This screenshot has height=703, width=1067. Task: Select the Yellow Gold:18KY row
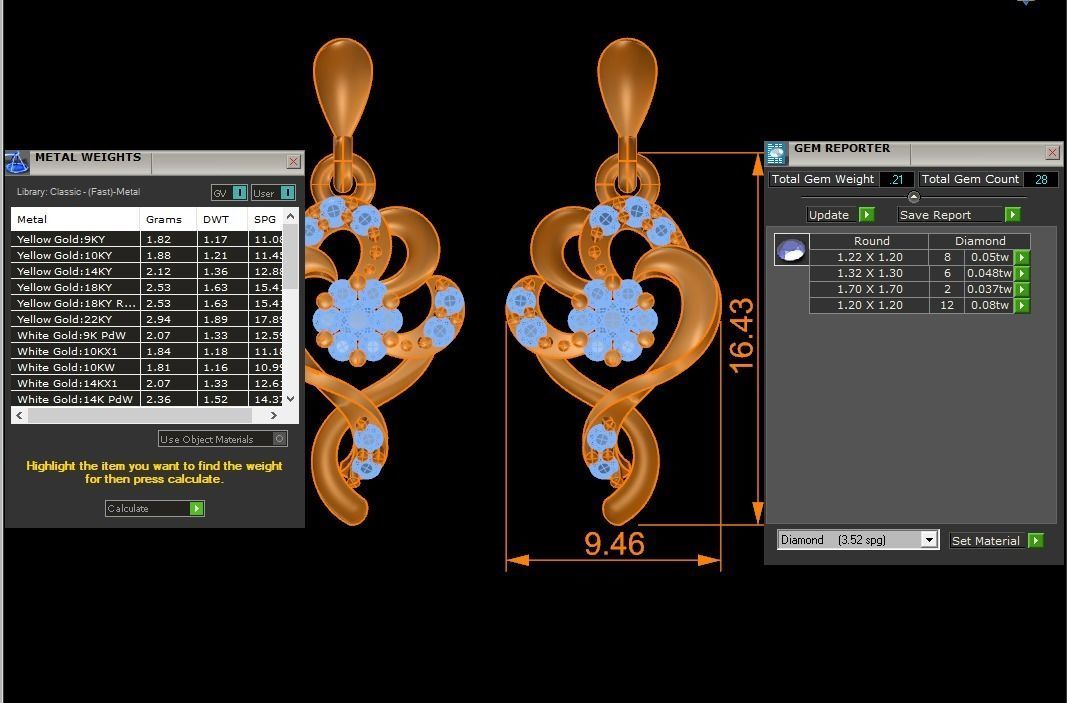pos(147,287)
